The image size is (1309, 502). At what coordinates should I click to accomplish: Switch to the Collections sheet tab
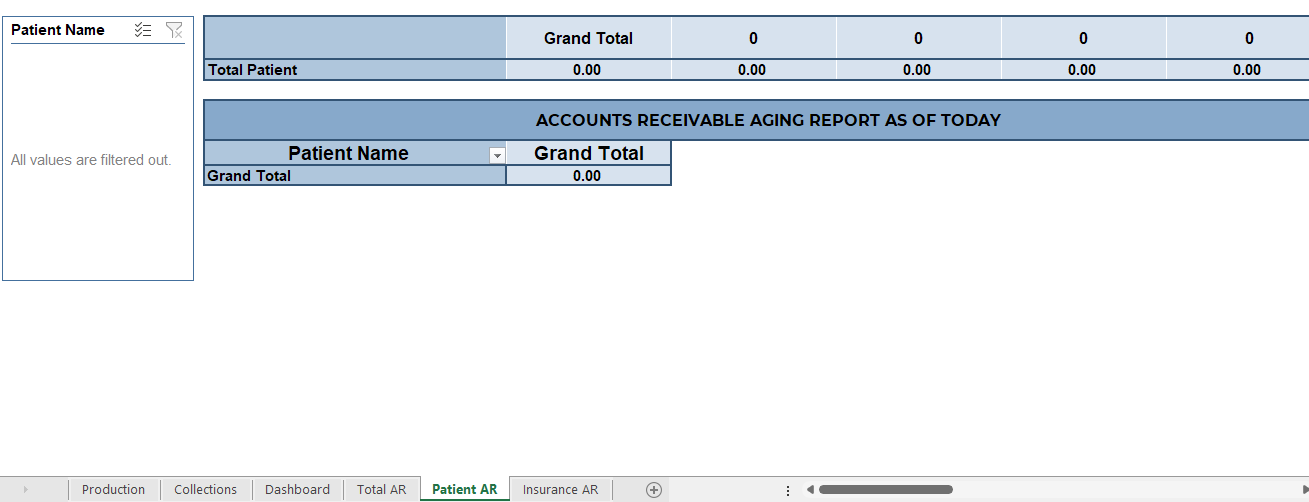(x=205, y=490)
